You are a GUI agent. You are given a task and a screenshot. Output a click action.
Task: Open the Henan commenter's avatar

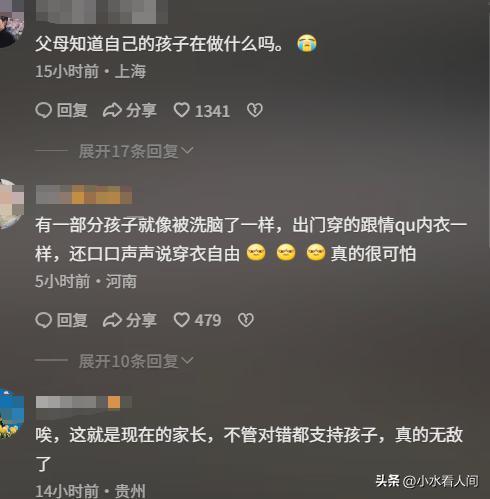click(x=10, y=204)
